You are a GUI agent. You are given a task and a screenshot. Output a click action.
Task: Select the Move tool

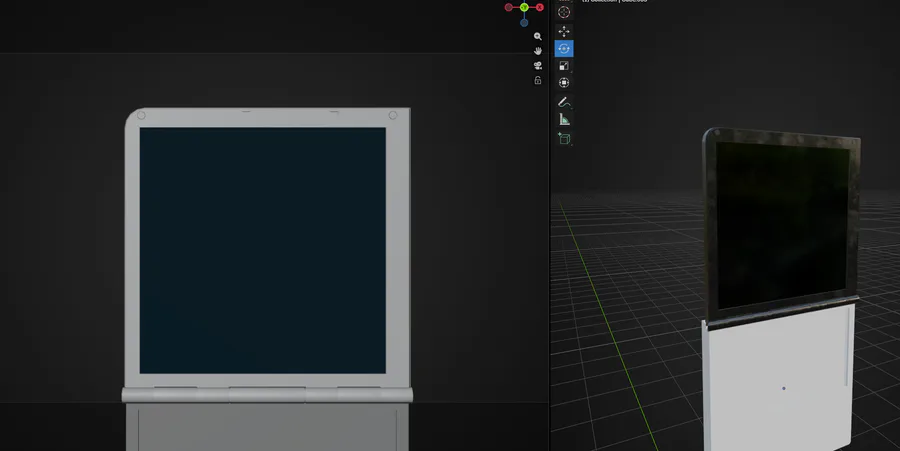[x=564, y=31]
